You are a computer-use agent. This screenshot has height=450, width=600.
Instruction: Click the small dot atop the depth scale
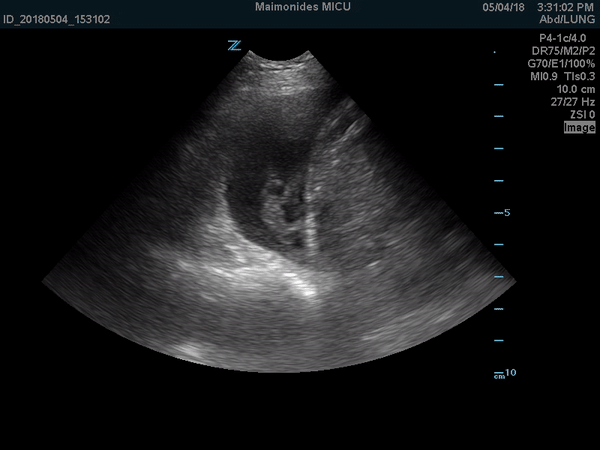click(495, 52)
